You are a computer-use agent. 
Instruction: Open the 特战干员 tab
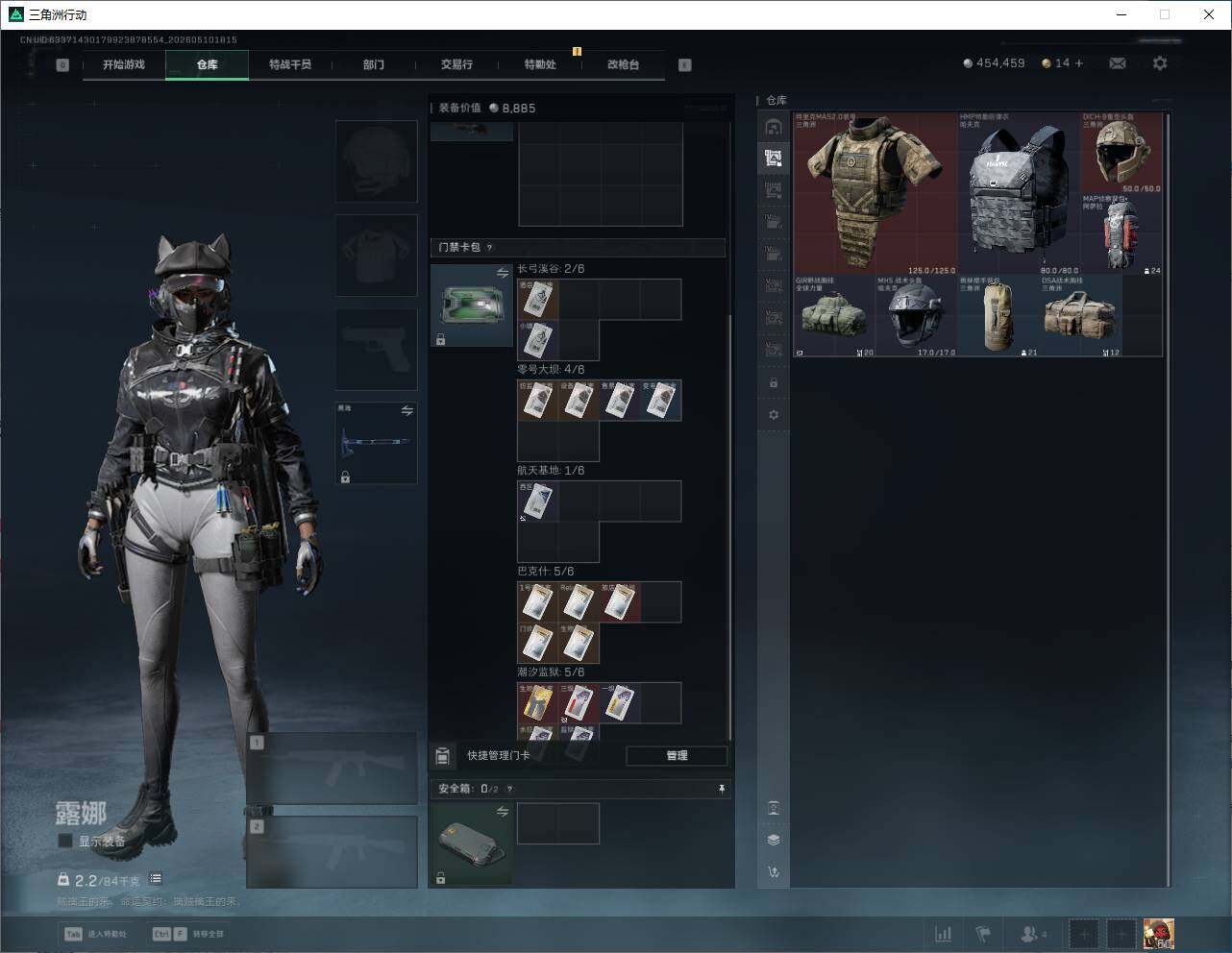pos(290,64)
